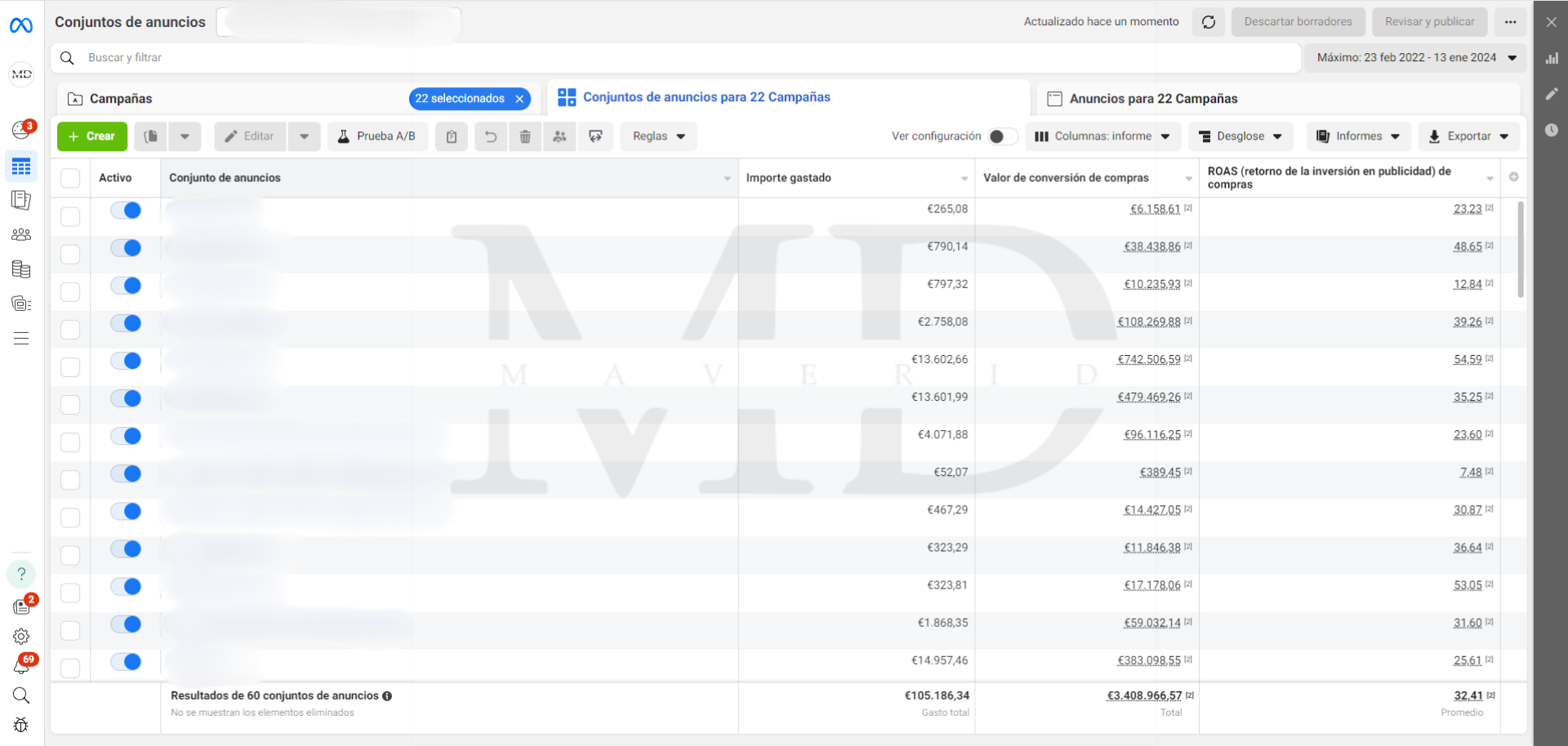Open the date range selector dropdown
Image resolution: width=1568 pixels, height=746 pixels.
[x=1415, y=58]
